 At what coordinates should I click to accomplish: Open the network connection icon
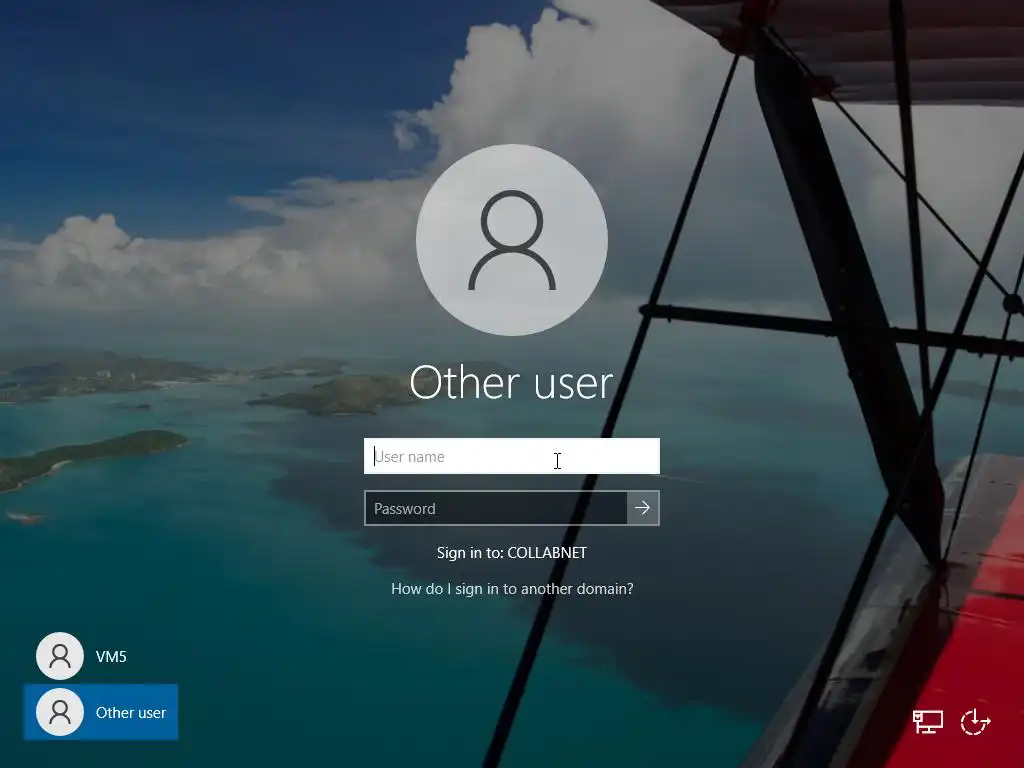(x=927, y=722)
